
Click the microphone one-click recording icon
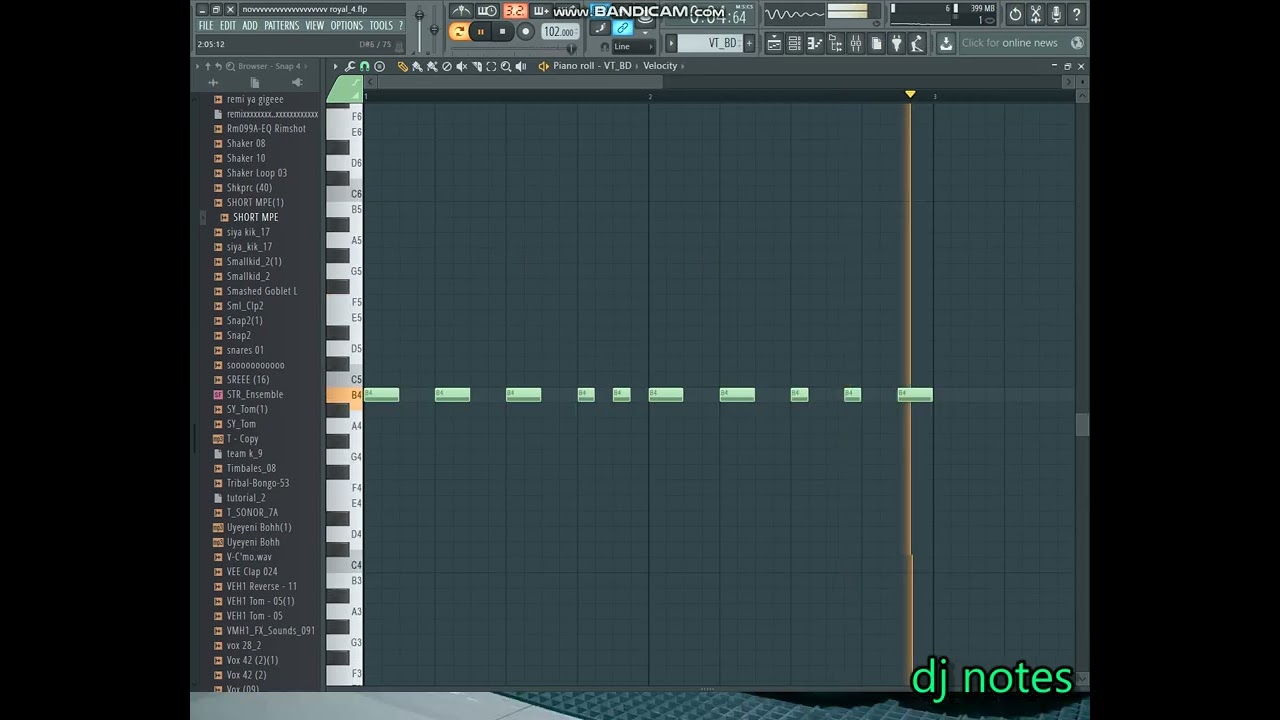1056,14
